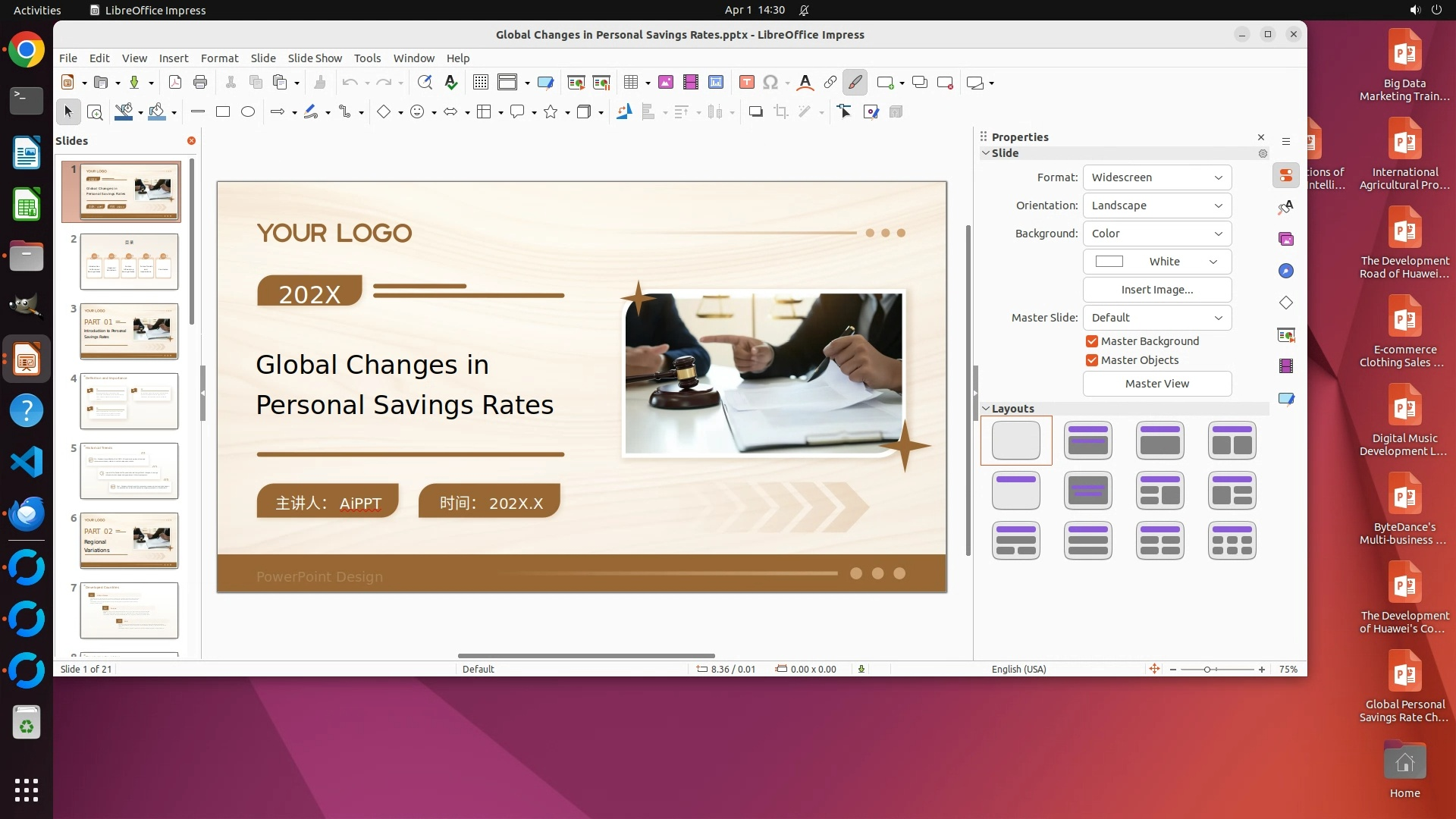Open the Slide Show menu
The height and width of the screenshot is (819, 1456).
coord(315,58)
